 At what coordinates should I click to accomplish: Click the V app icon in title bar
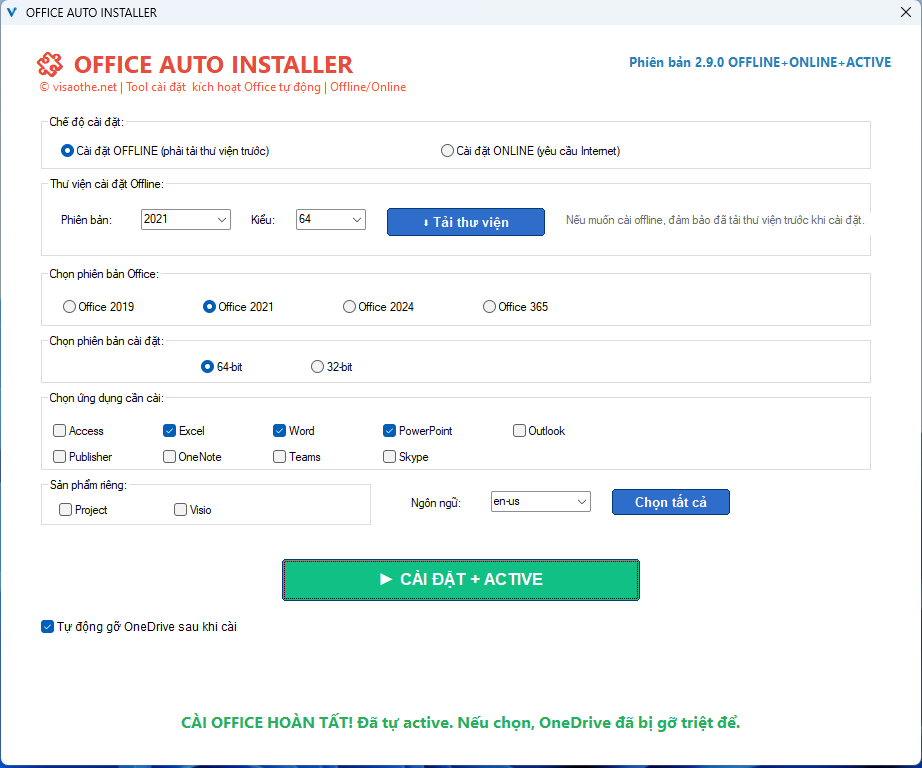(12, 12)
